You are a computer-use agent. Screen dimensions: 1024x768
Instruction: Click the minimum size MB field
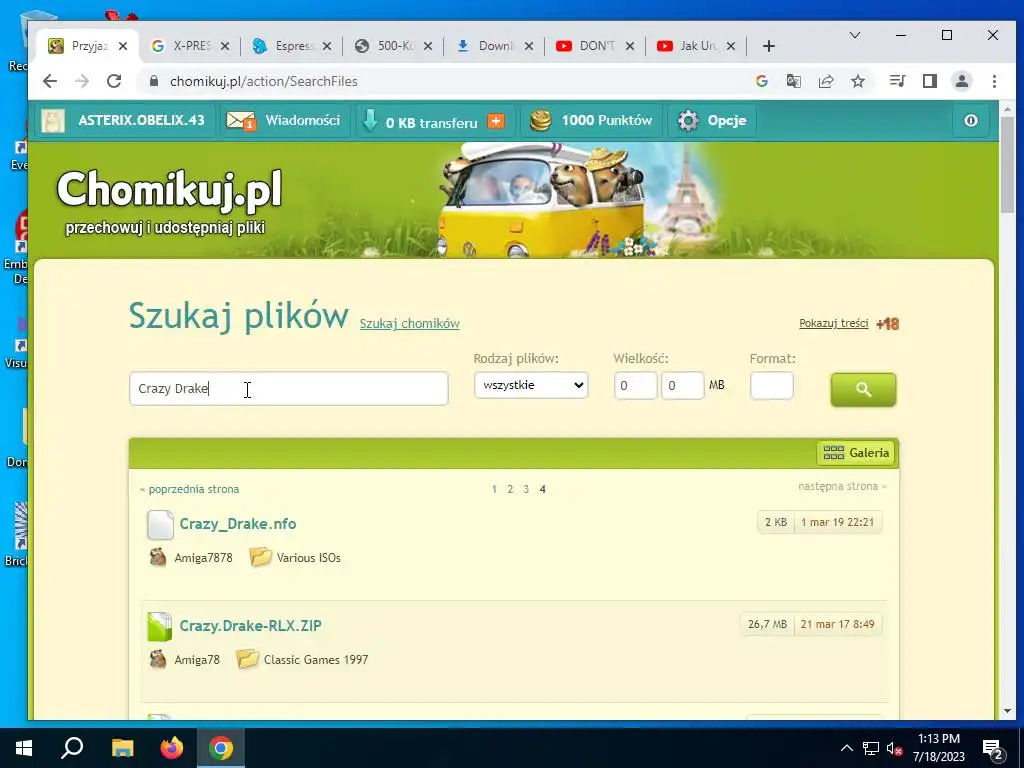pos(635,385)
